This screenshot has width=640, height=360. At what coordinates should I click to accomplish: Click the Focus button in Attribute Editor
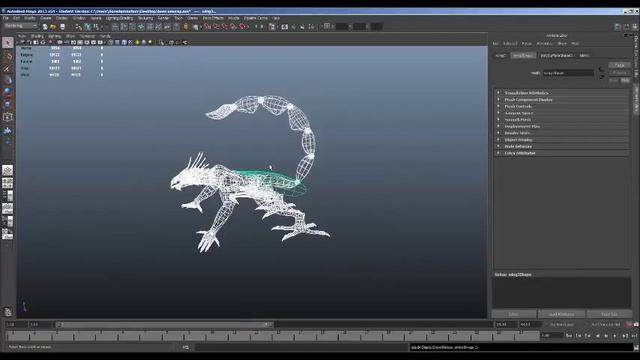click(620, 65)
